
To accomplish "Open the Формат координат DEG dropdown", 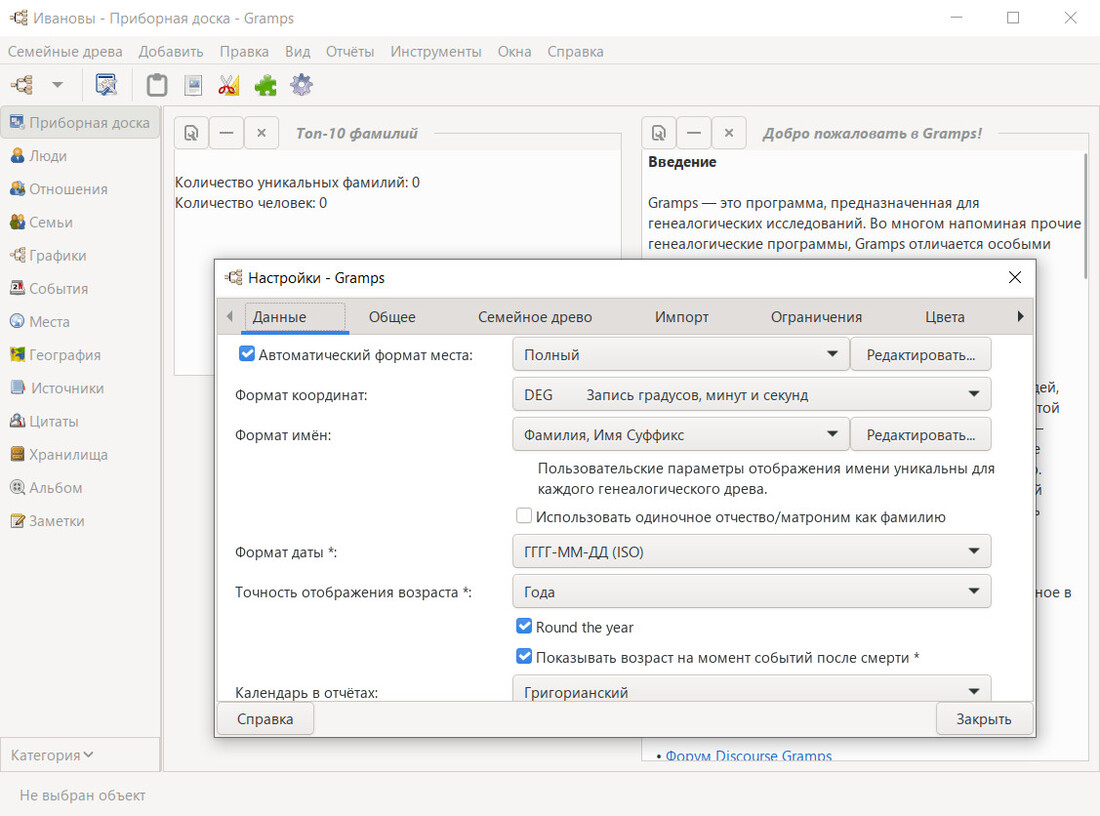I will coord(751,394).
